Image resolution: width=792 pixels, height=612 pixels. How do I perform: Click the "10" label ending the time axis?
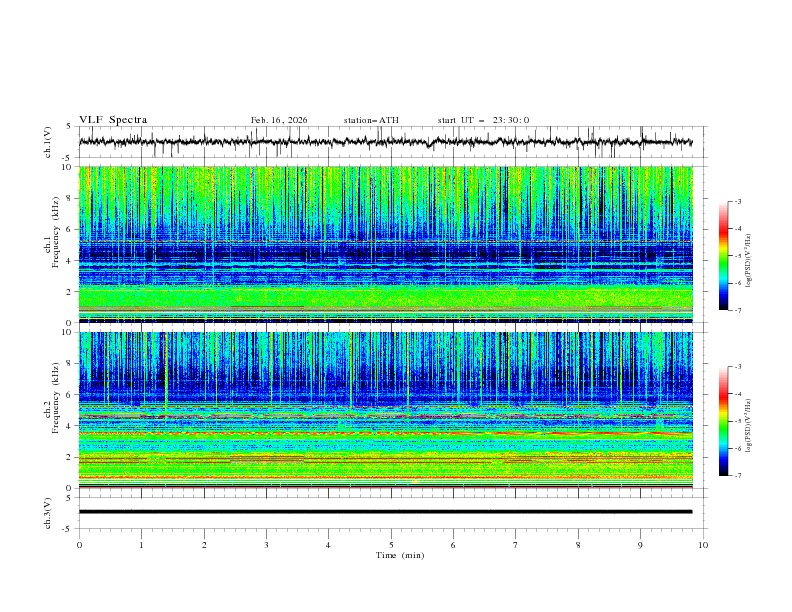click(x=703, y=545)
